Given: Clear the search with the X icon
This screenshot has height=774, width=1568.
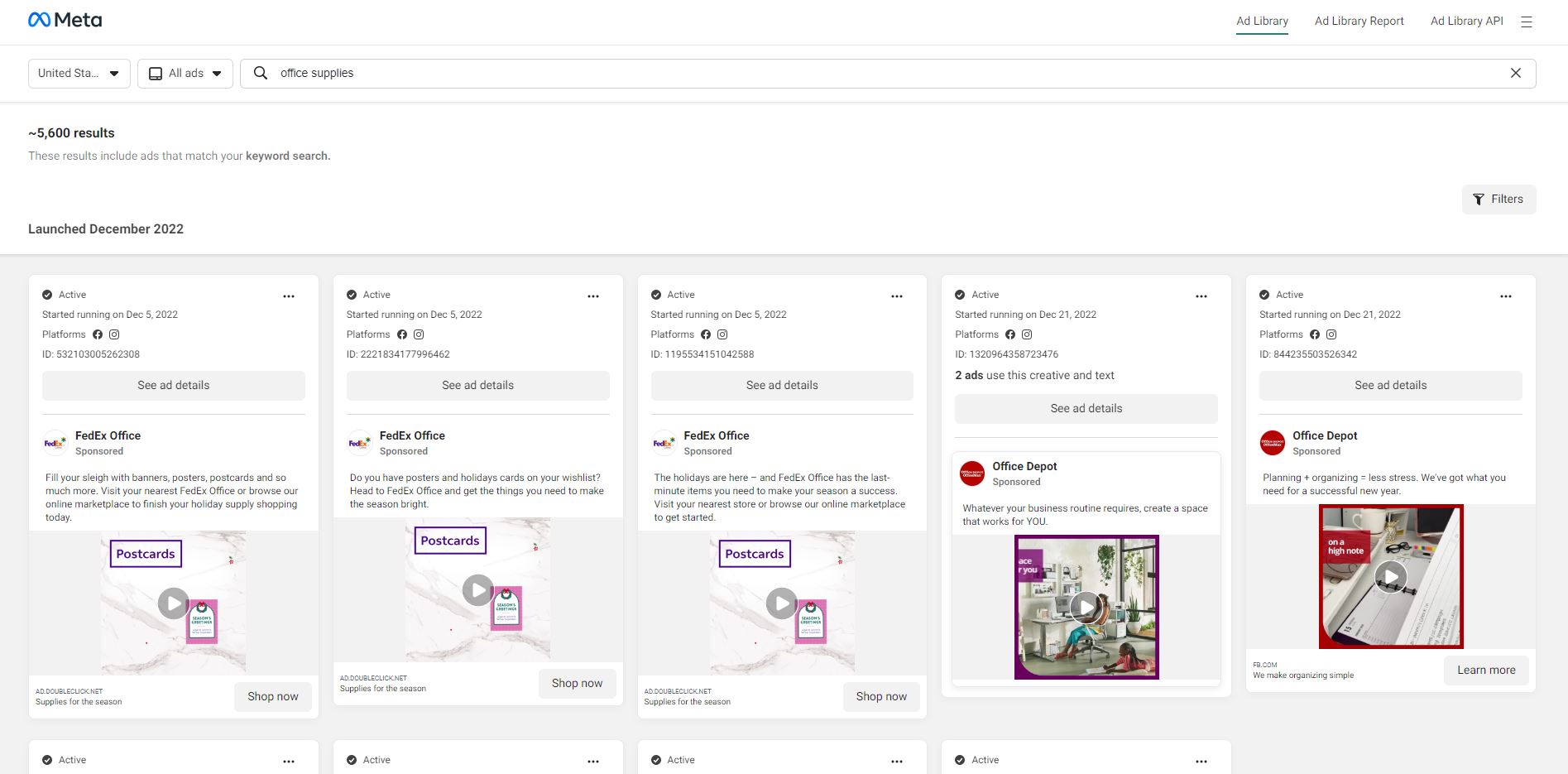Looking at the screenshot, I should 1515,73.
